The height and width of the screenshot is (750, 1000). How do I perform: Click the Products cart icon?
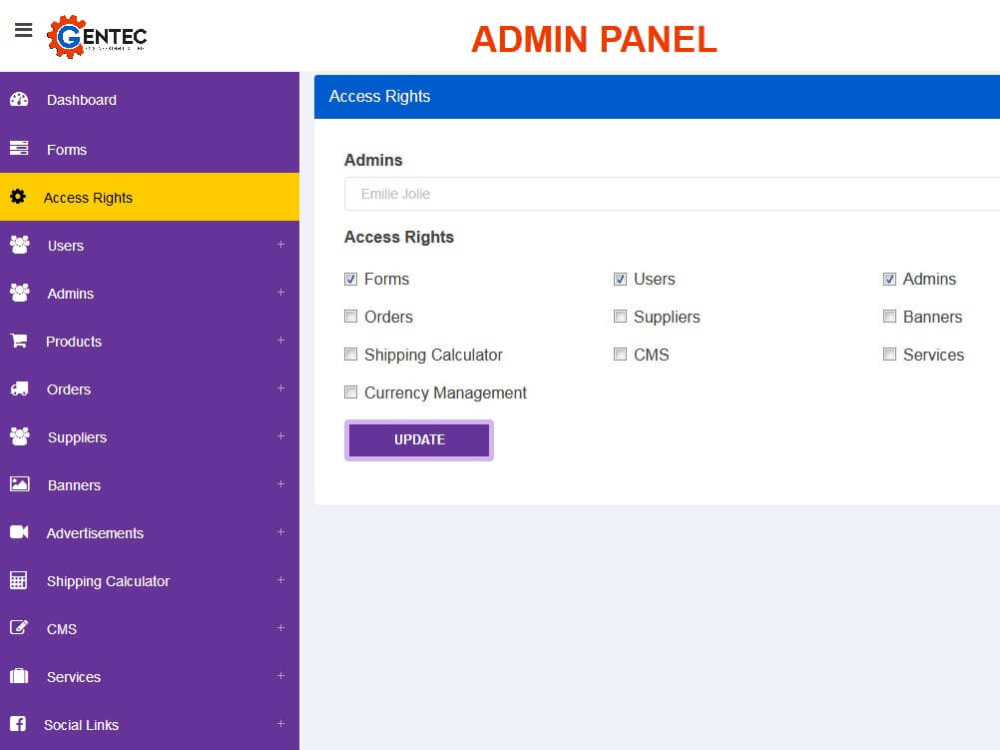click(19, 341)
